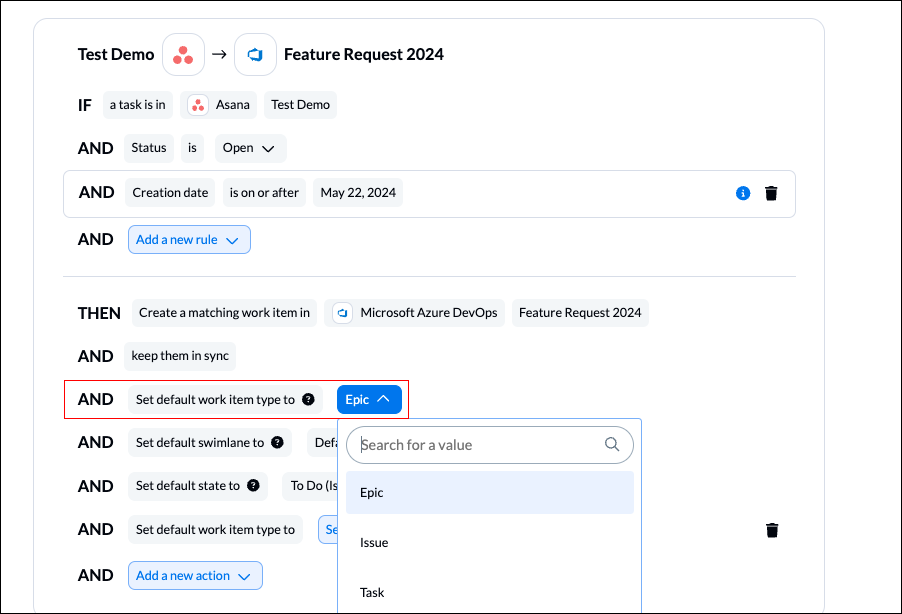Click the Asana icon in the IF condition row
902x614 pixels.
click(x=196, y=104)
